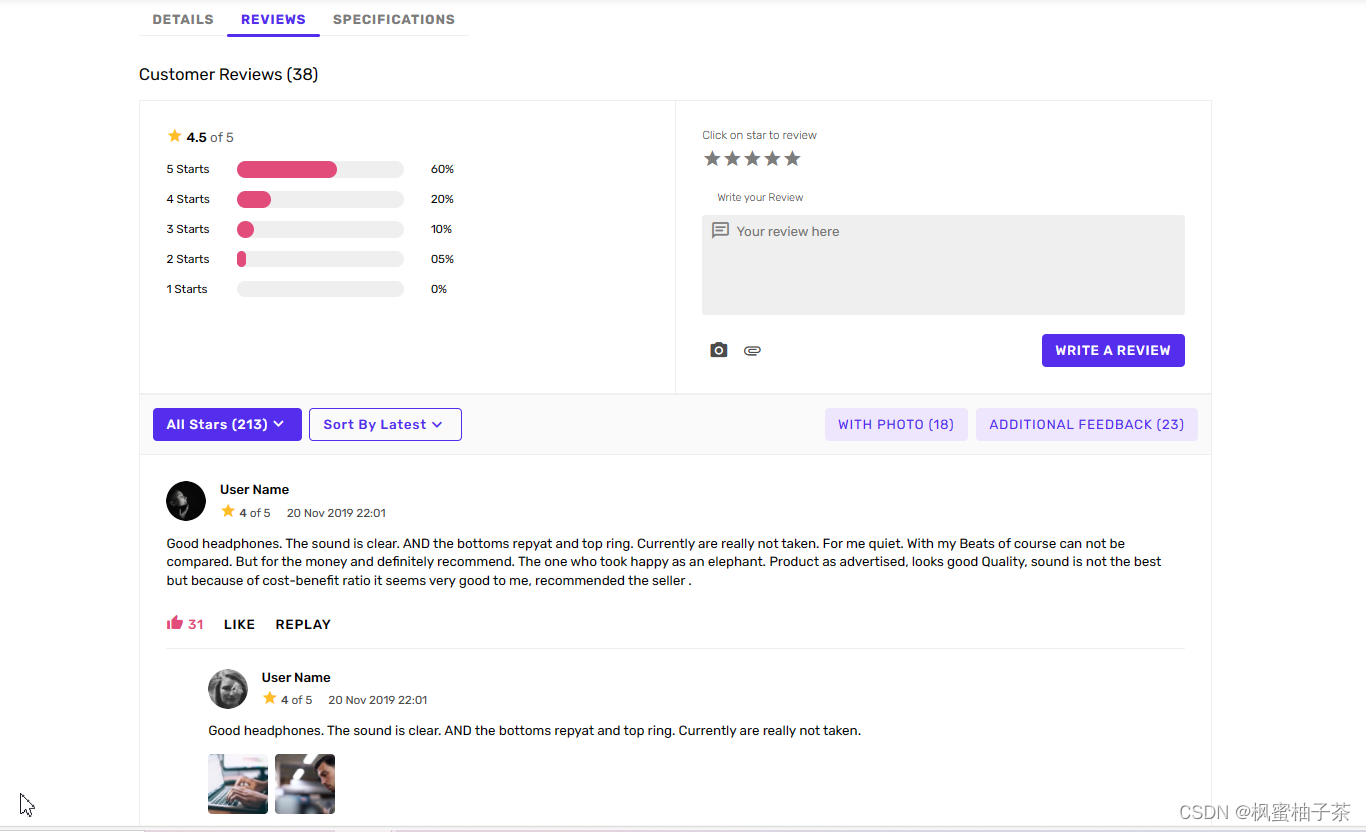Click the 'Click on star to review' text
The width and height of the screenshot is (1366, 832).
pos(759,135)
